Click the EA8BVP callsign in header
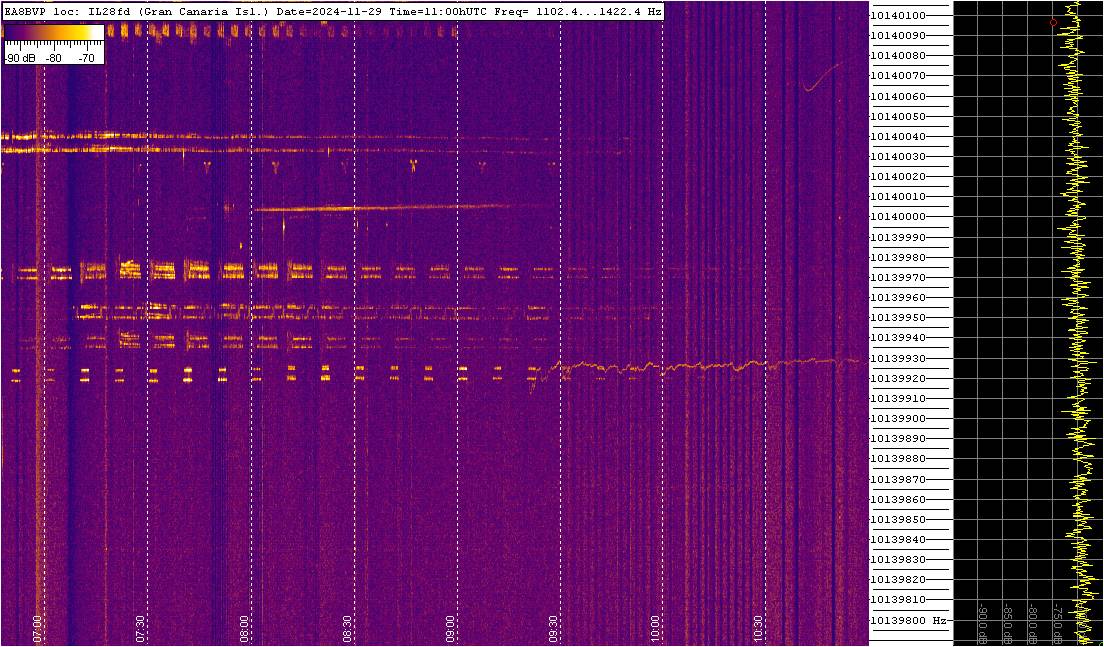Image resolution: width=1104 pixels, height=647 pixels. [26, 11]
